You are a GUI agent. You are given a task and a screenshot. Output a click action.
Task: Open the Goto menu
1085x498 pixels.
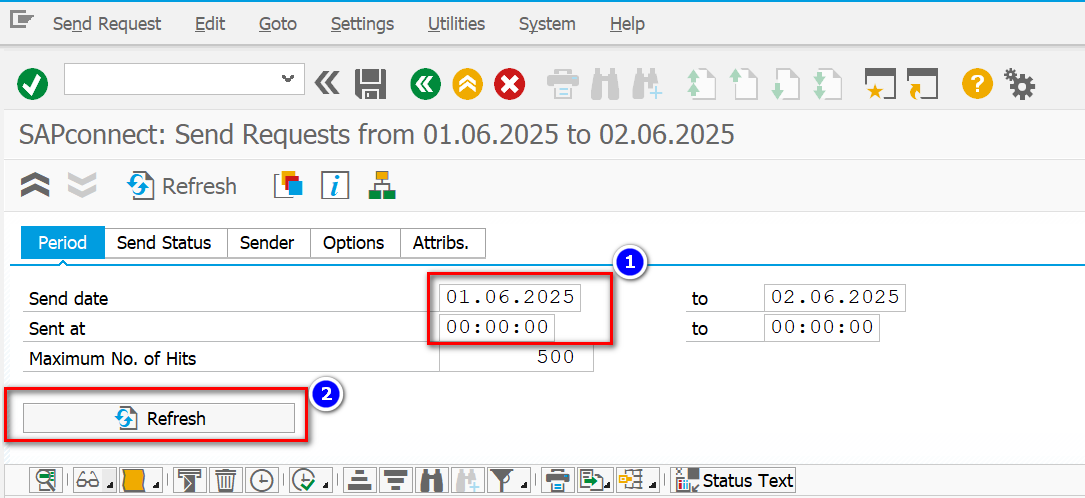[278, 24]
